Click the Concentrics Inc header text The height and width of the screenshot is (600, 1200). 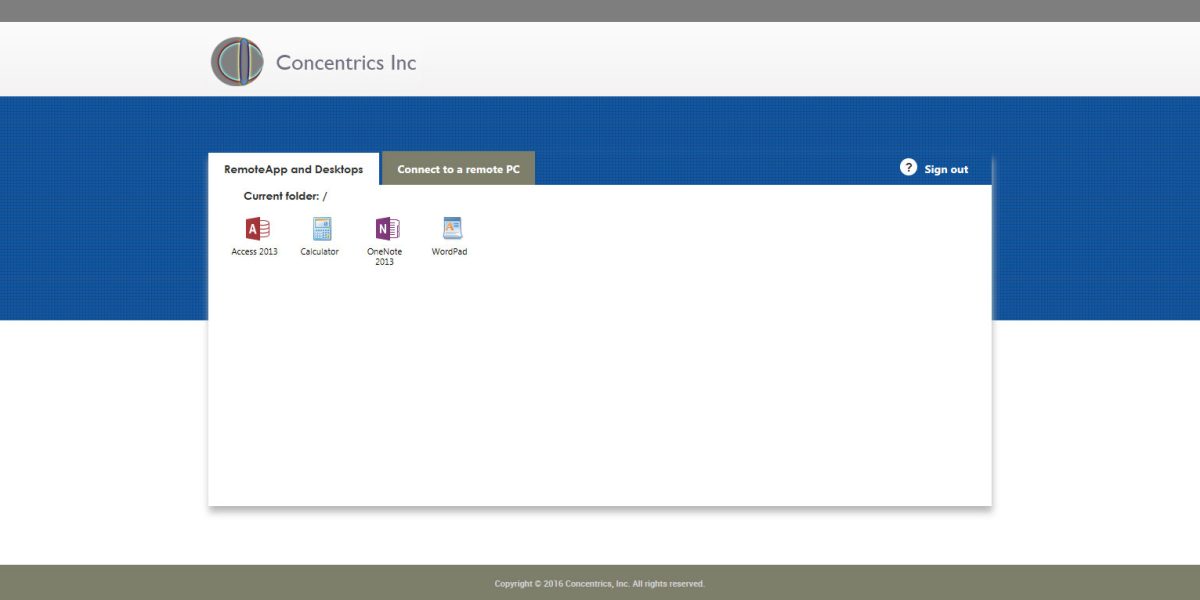[344, 62]
